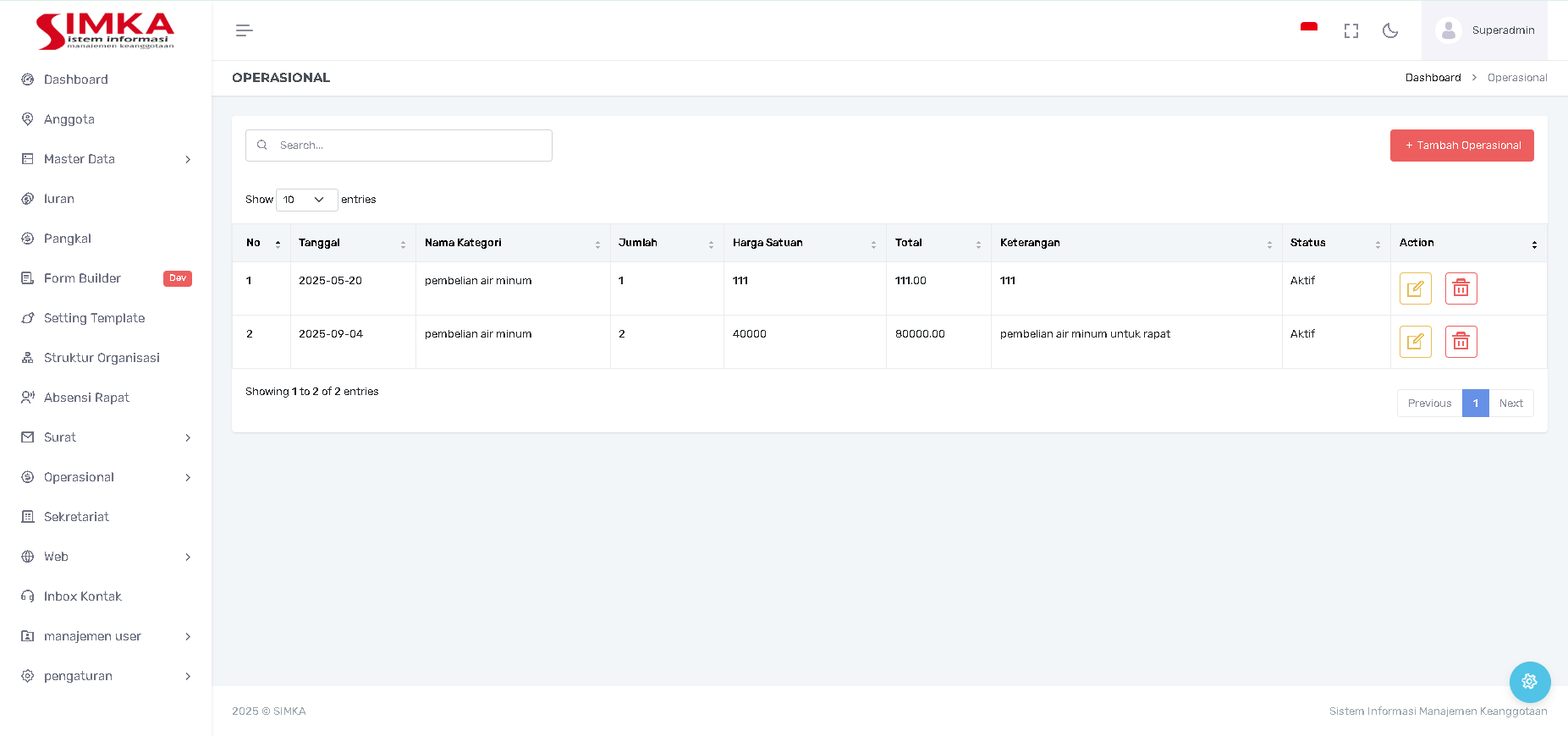The height and width of the screenshot is (736, 1568).
Task: Sort the table by Tanggal column
Action: 352,243
